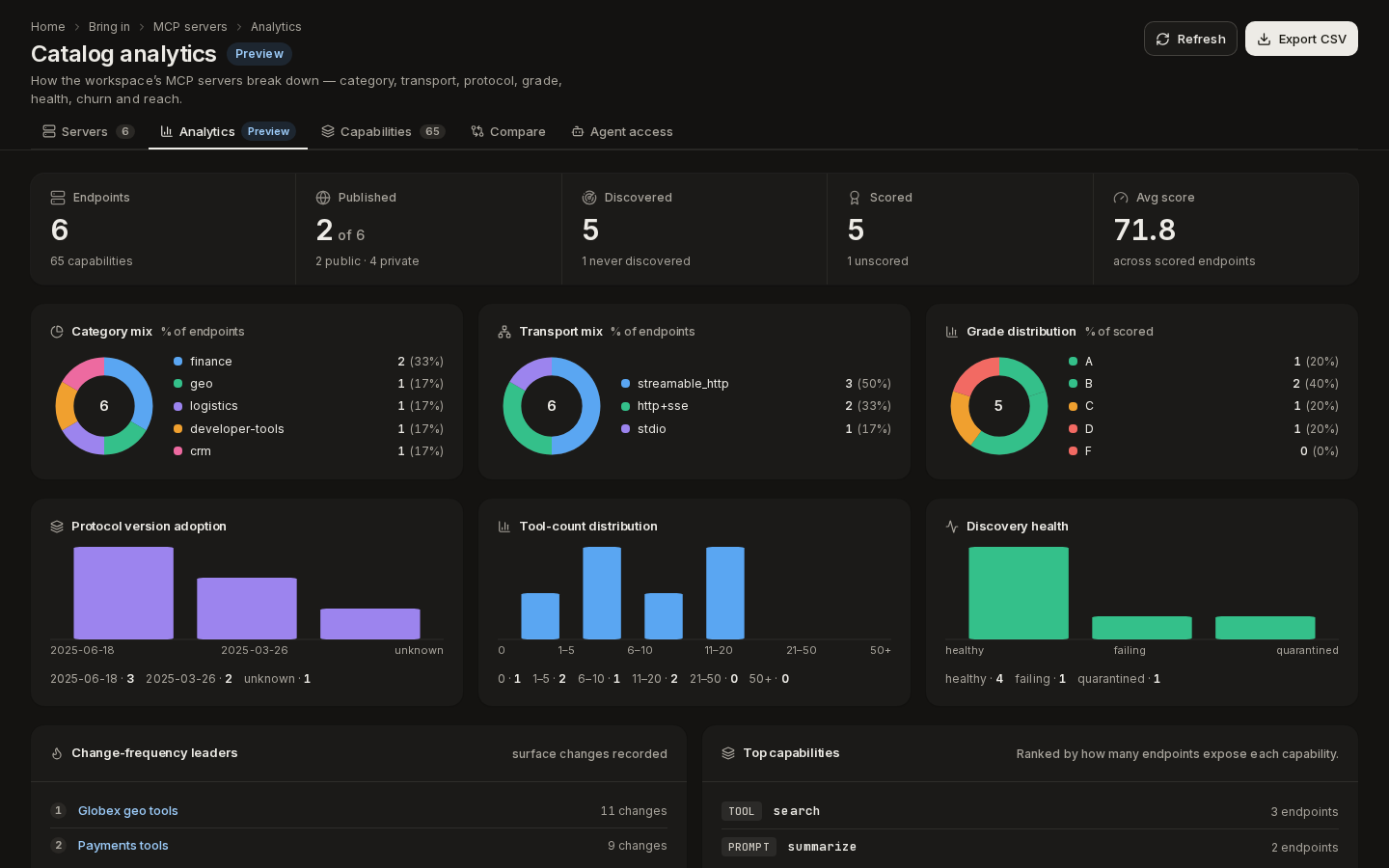Click the "2 public · 4 private" text
This screenshot has width=1389, height=868.
pos(368,261)
